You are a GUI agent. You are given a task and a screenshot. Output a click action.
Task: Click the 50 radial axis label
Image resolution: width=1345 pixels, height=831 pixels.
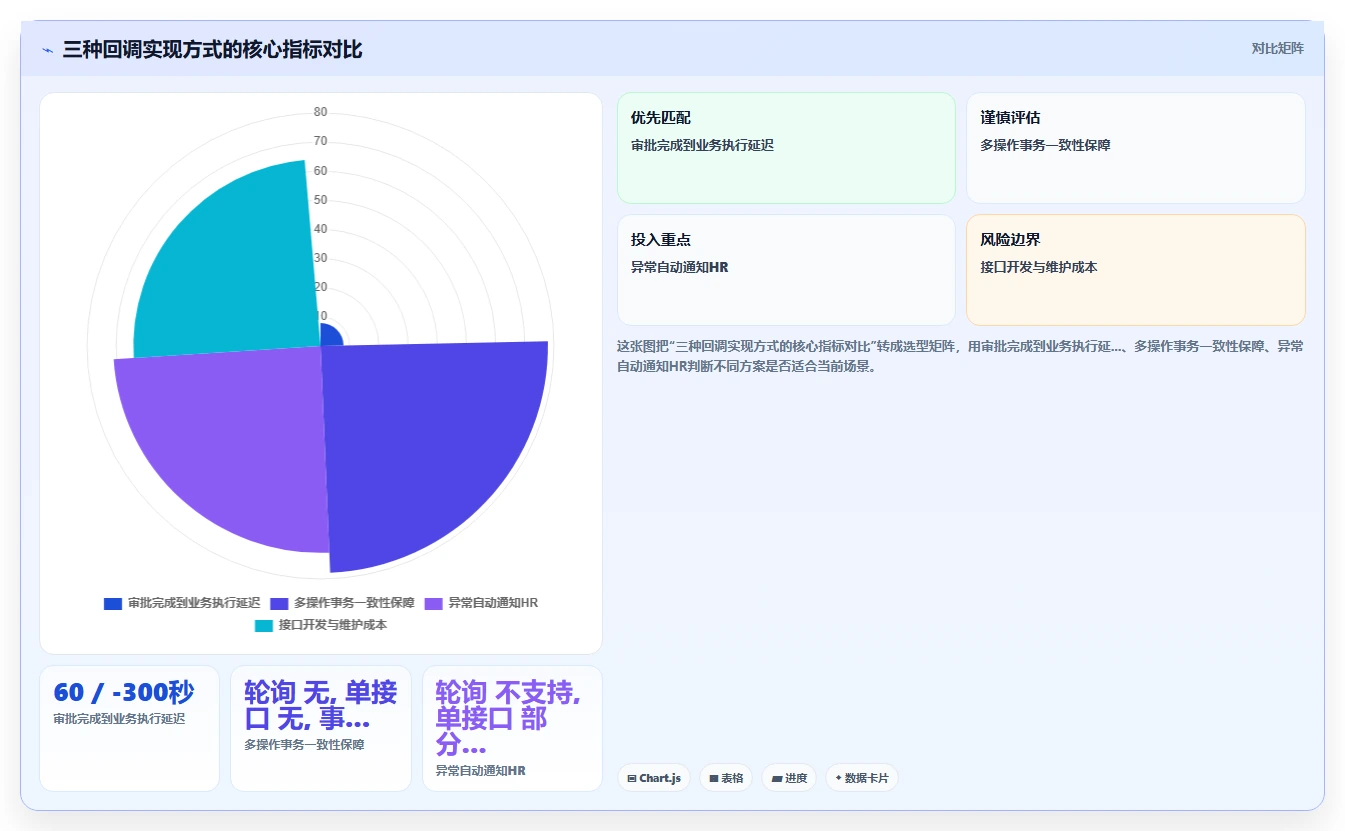(320, 200)
